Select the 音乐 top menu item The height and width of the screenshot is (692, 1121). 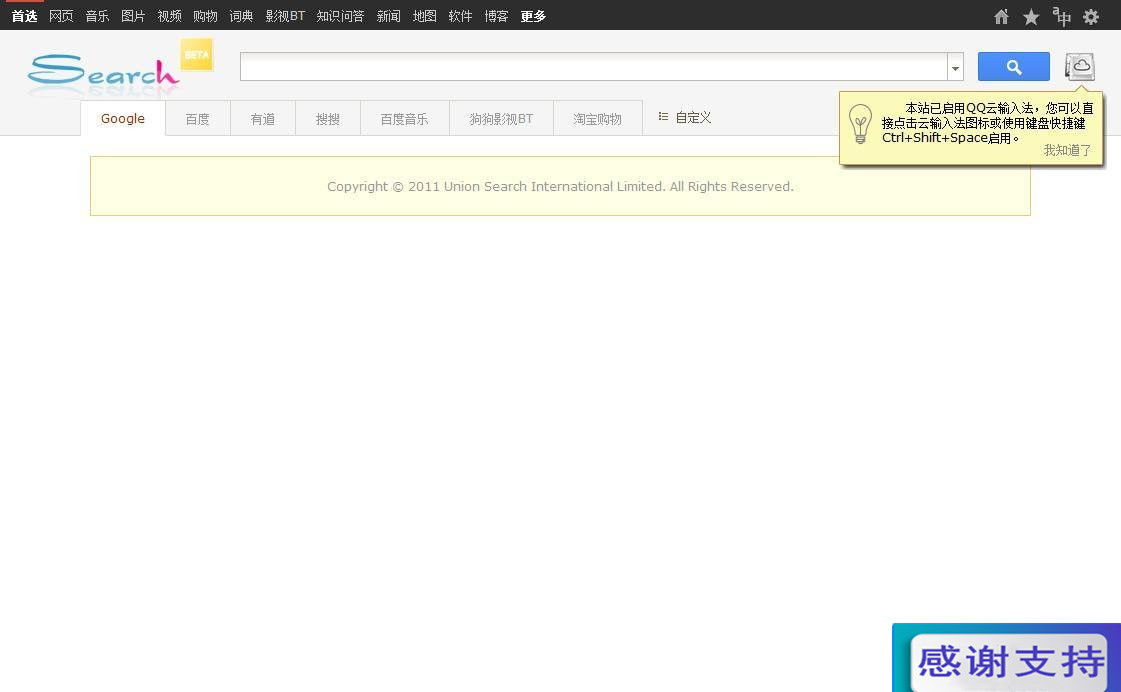(x=97, y=16)
